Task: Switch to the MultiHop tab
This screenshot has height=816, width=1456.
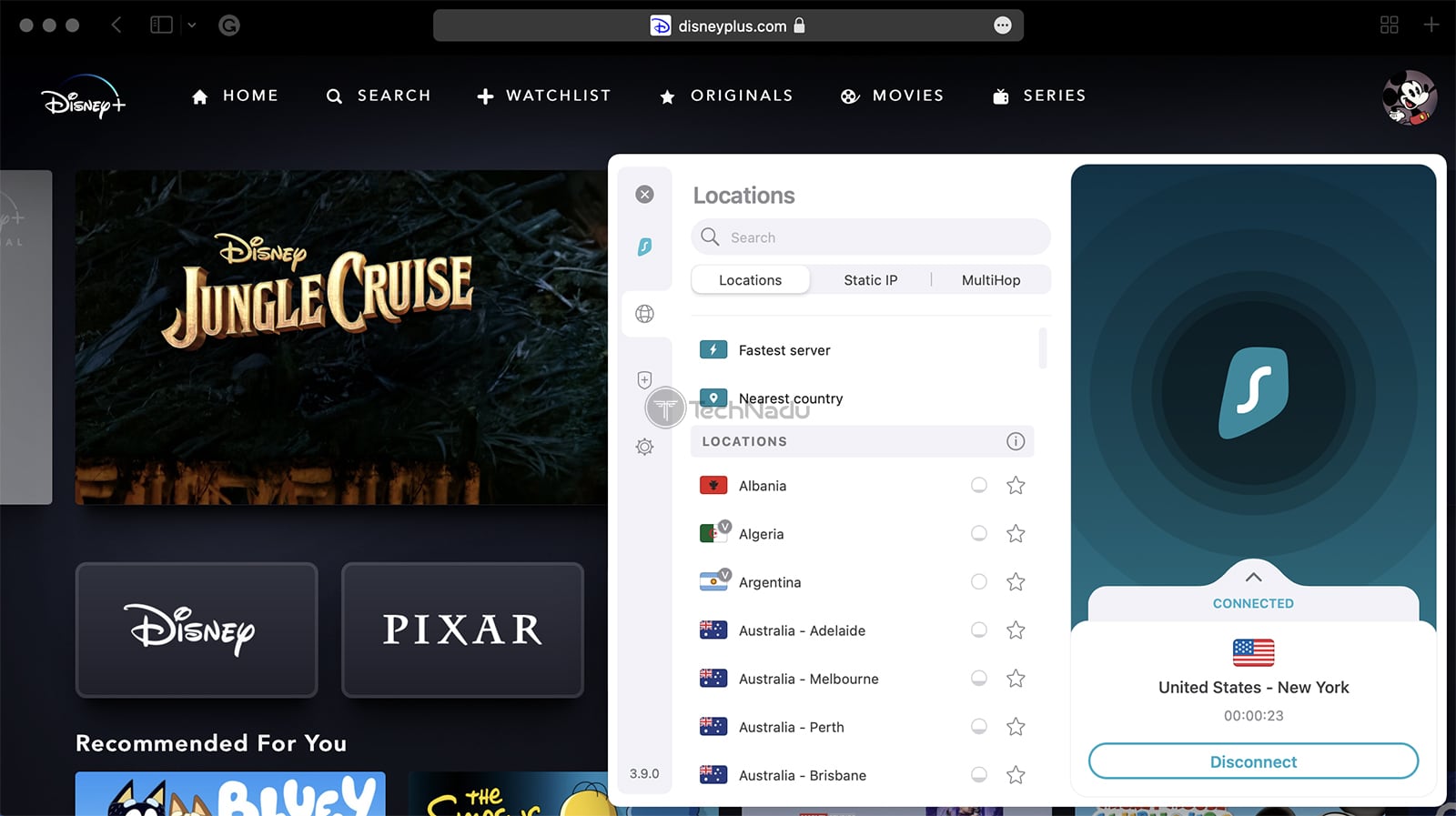Action: (991, 280)
